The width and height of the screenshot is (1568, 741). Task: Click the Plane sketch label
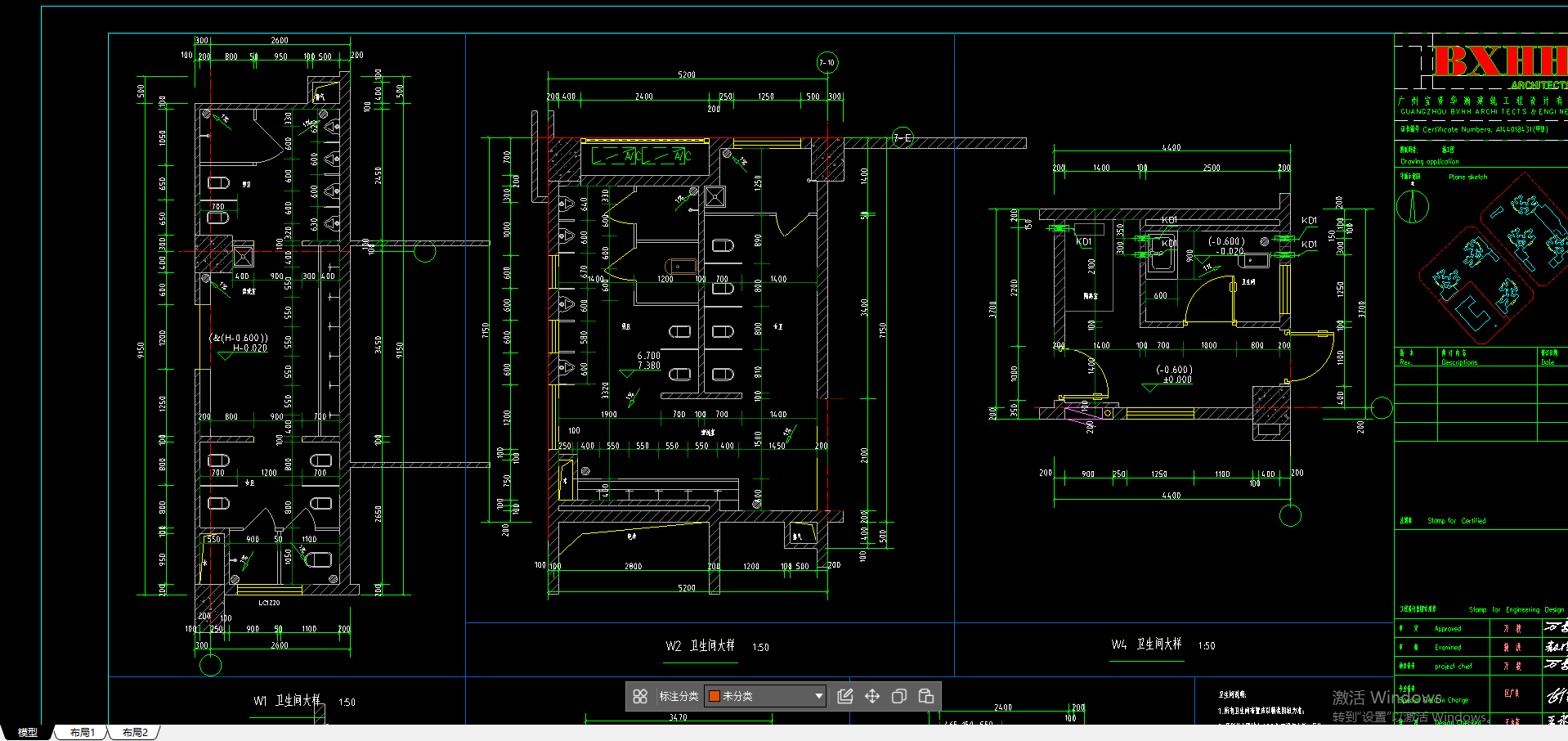(x=1468, y=177)
